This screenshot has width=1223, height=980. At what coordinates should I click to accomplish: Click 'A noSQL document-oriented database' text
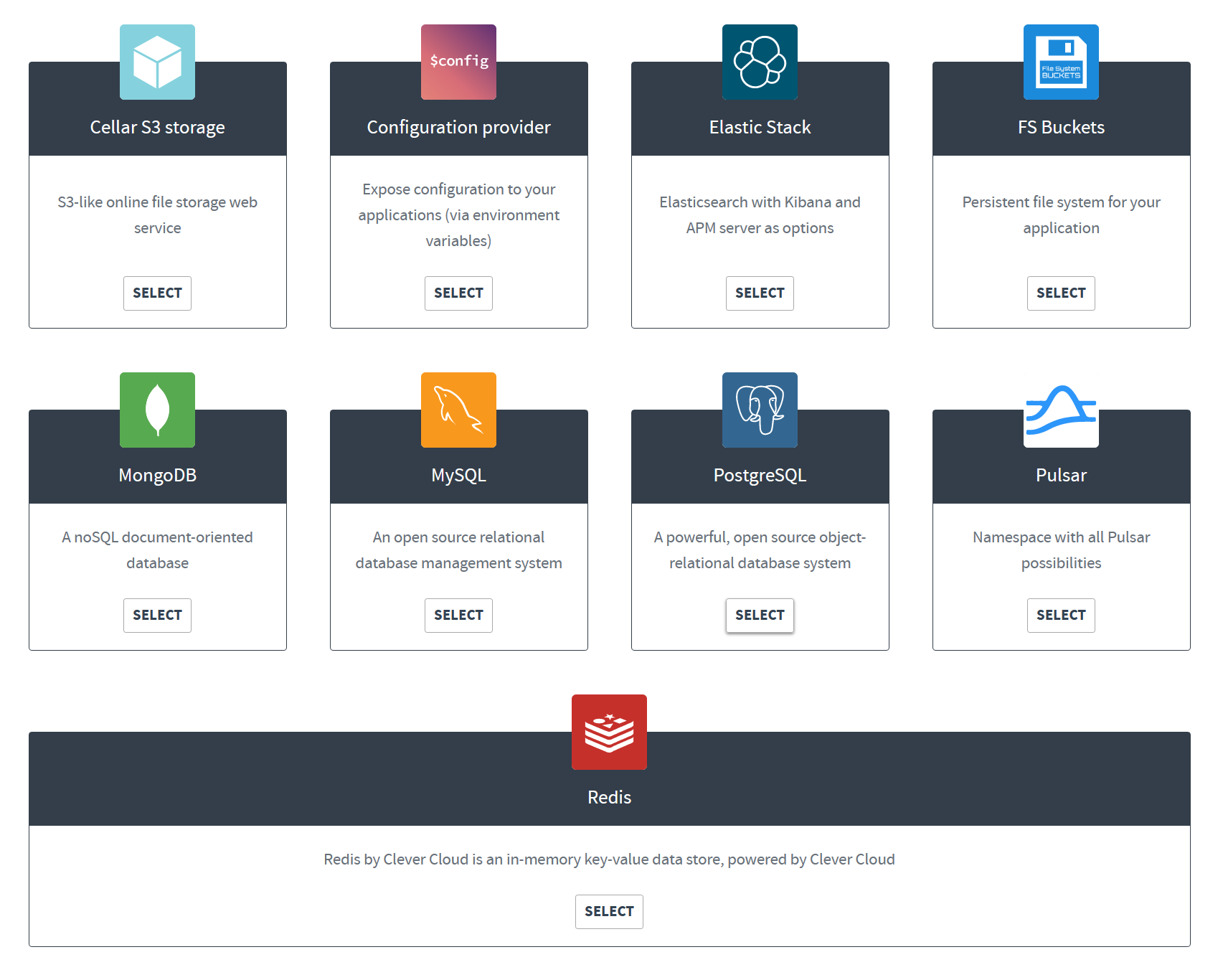(x=157, y=550)
